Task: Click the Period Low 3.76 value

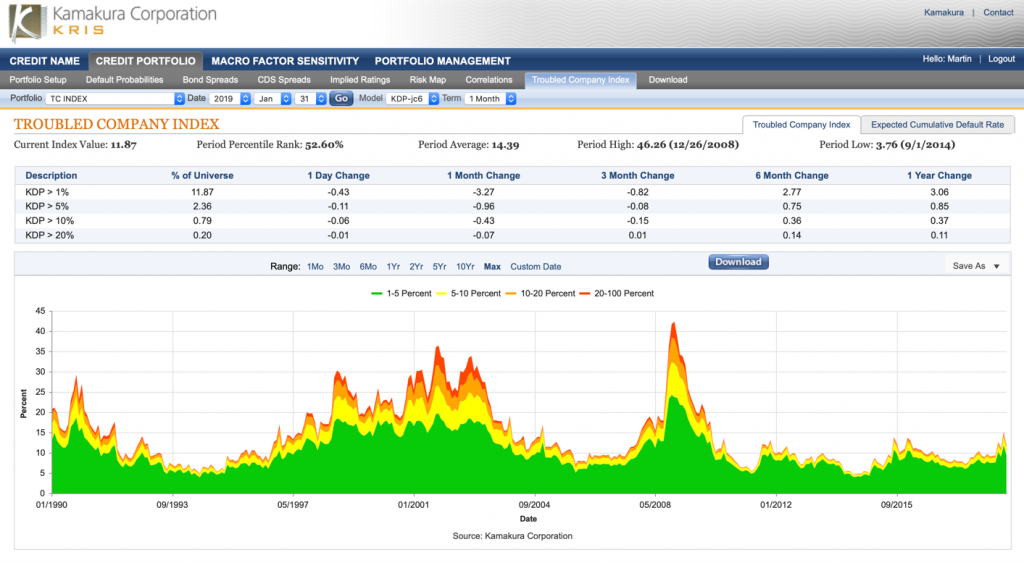Action: [x=916, y=144]
